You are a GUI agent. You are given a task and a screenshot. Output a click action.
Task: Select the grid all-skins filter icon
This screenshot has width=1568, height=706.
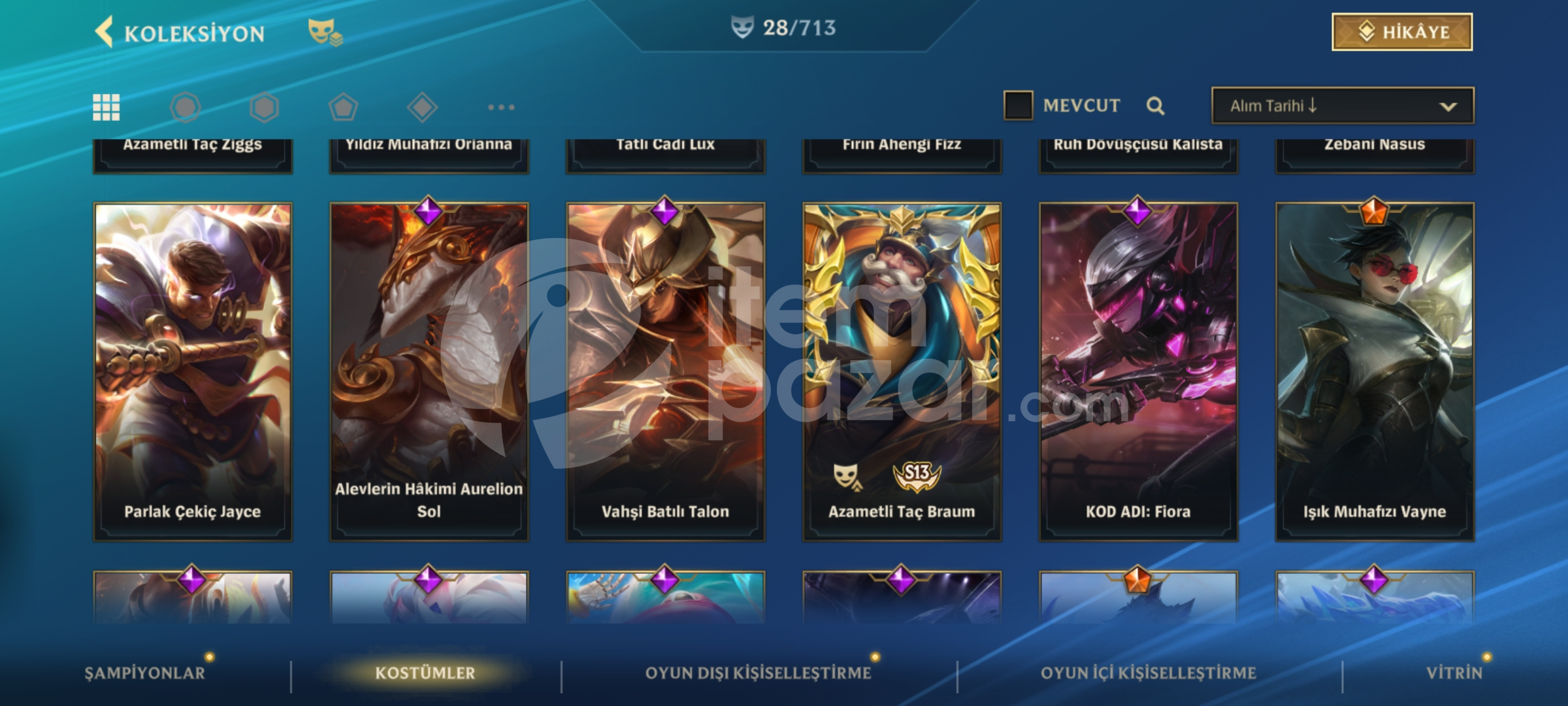106,107
